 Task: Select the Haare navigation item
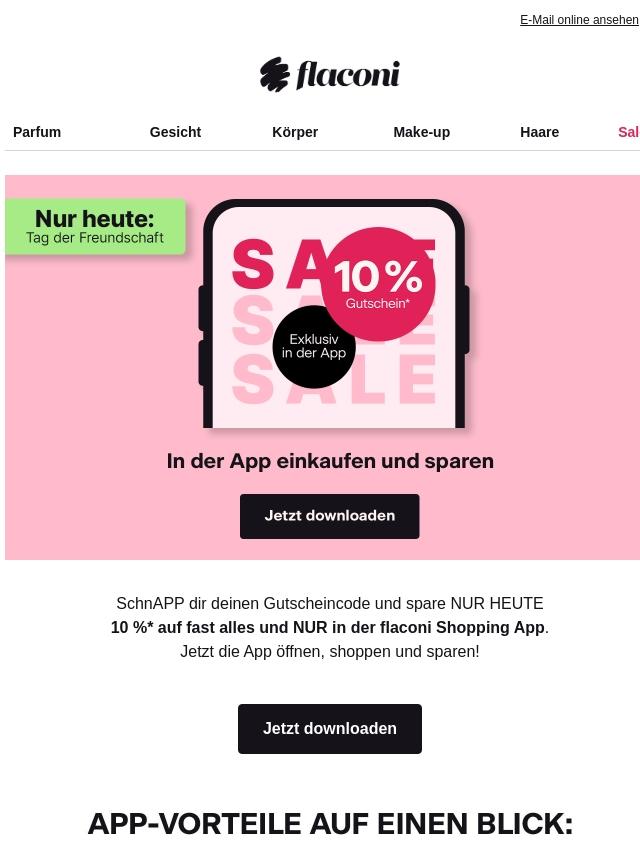(x=539, y=132)
